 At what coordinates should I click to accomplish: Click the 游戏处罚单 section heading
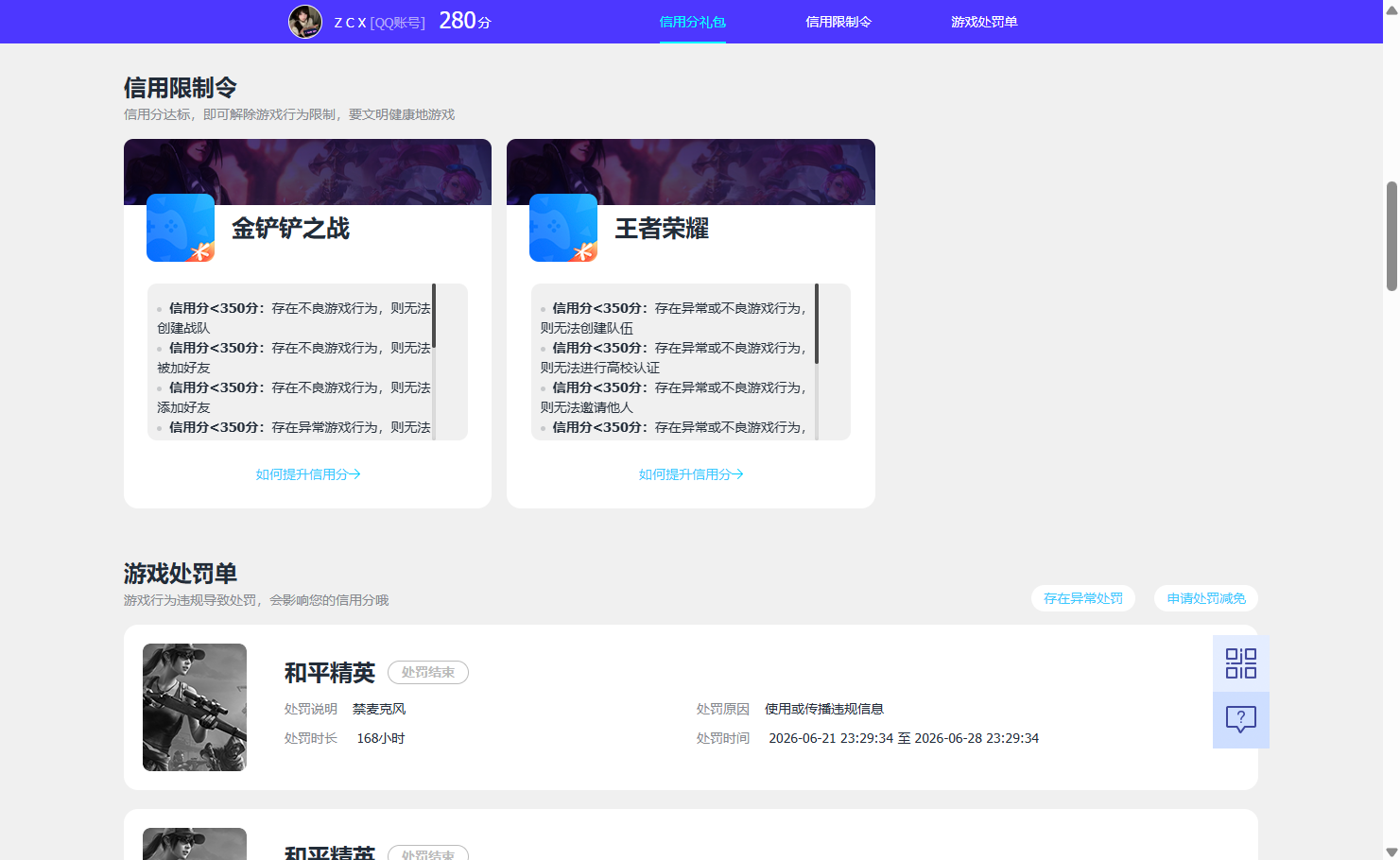click(x=181, y=574)
